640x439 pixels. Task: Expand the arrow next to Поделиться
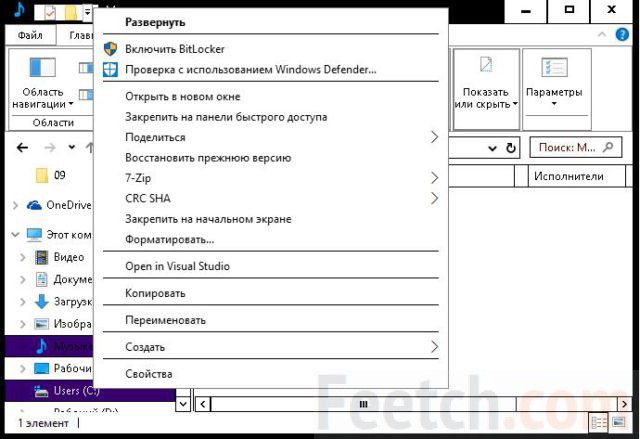click(435, 137)
